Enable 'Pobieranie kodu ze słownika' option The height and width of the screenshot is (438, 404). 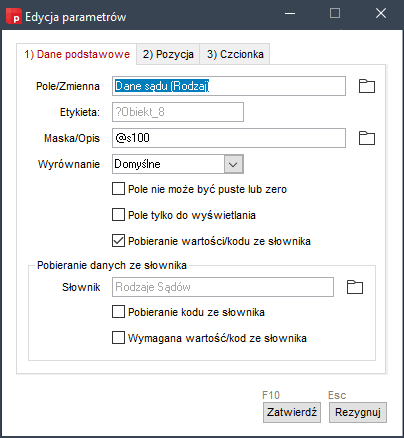click(118, 312)
